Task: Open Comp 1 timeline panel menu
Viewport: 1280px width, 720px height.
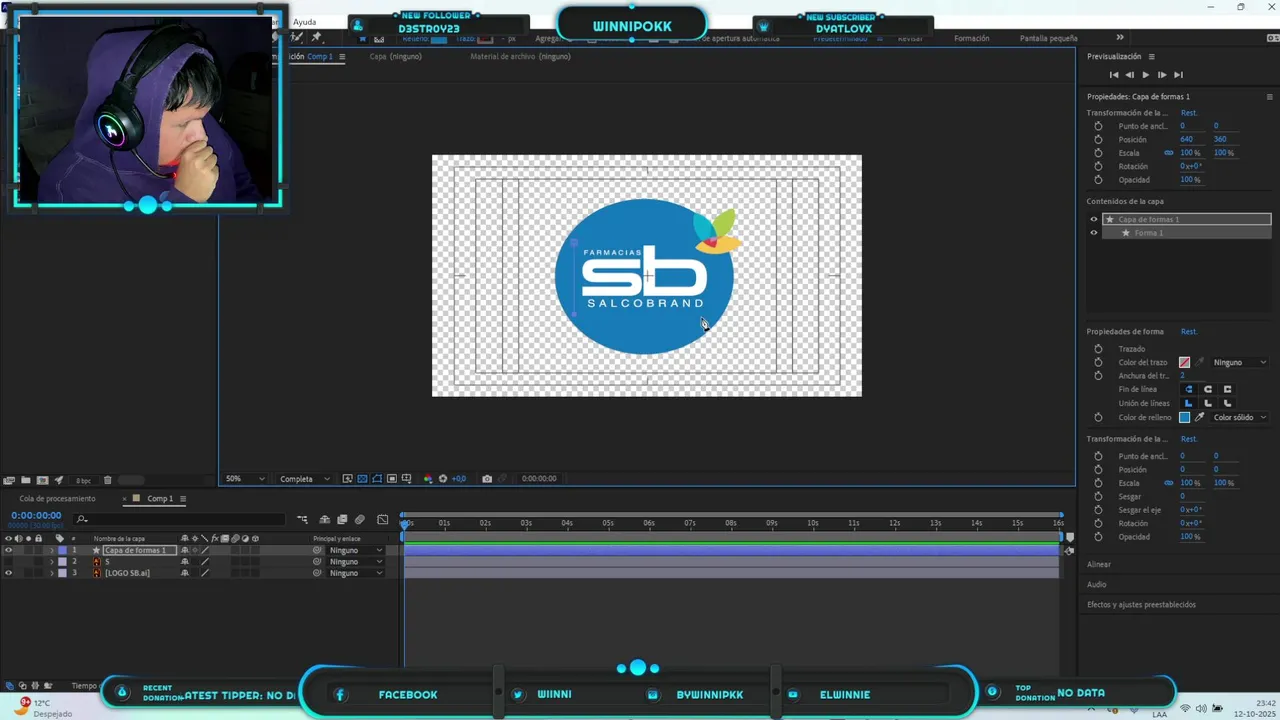Action: click(183, 499)
